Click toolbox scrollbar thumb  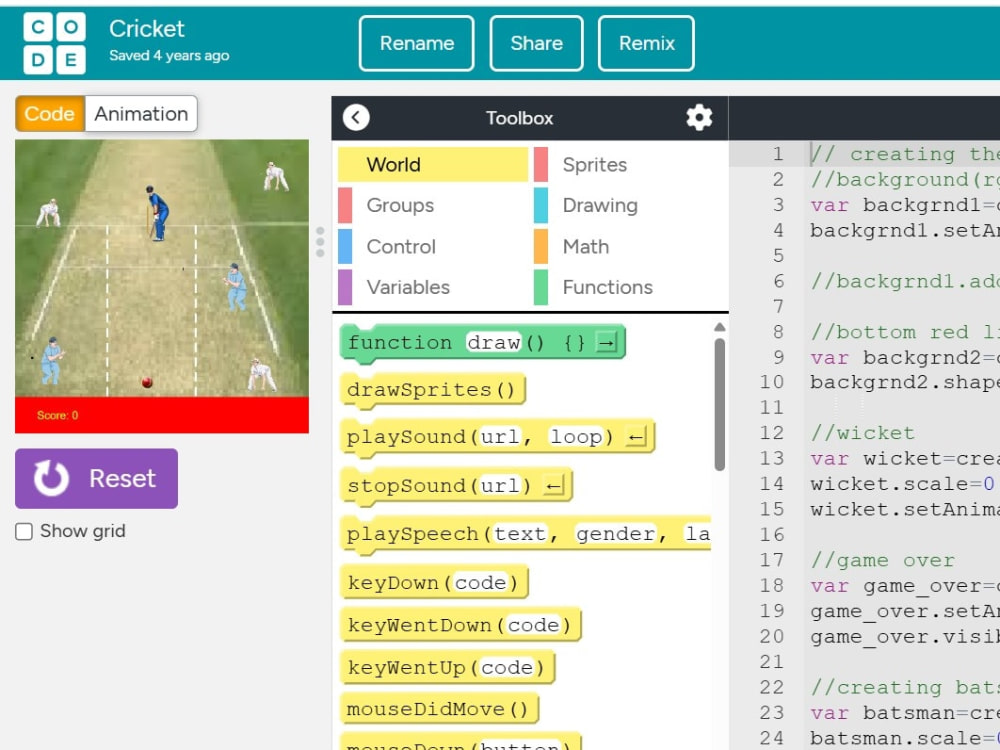(719, 404)
